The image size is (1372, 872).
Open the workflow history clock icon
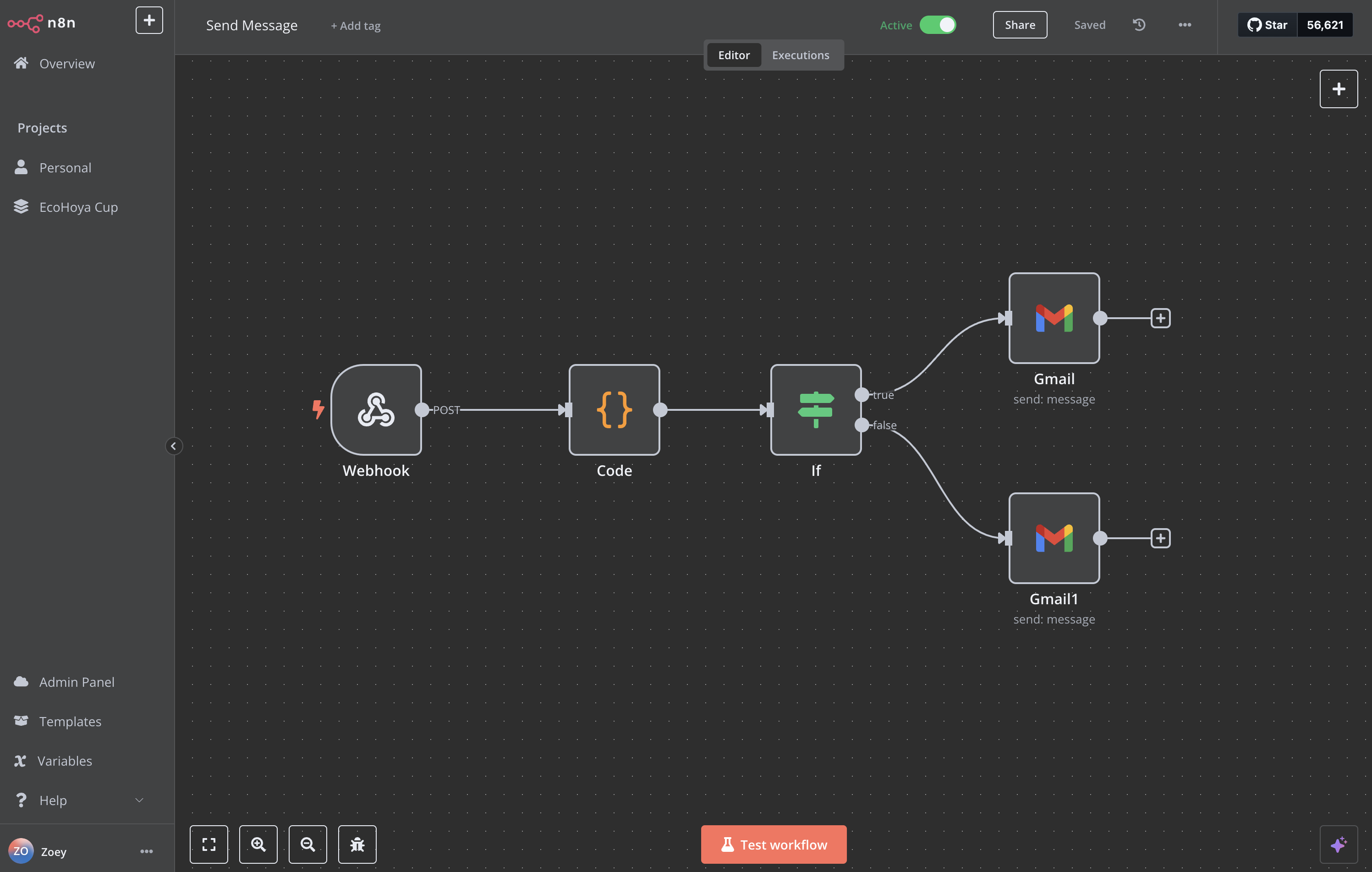coord(1139,24)
